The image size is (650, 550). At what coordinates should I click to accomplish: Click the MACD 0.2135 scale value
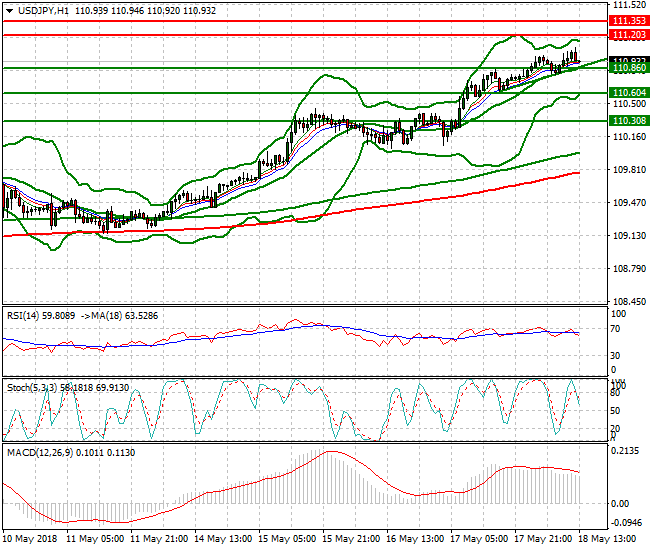tap(625, 451)
